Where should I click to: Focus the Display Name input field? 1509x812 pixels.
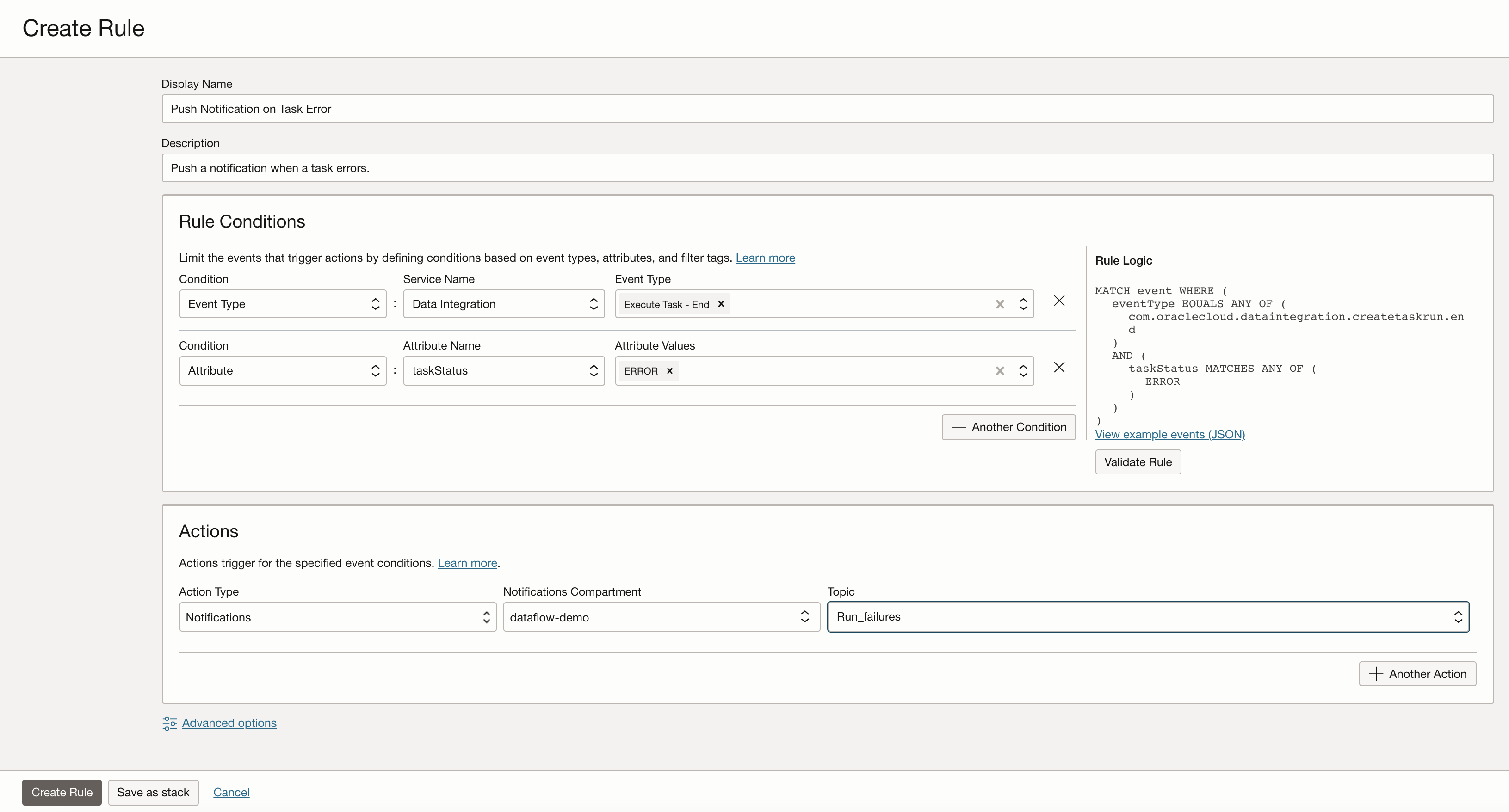[x=827, y=109]
